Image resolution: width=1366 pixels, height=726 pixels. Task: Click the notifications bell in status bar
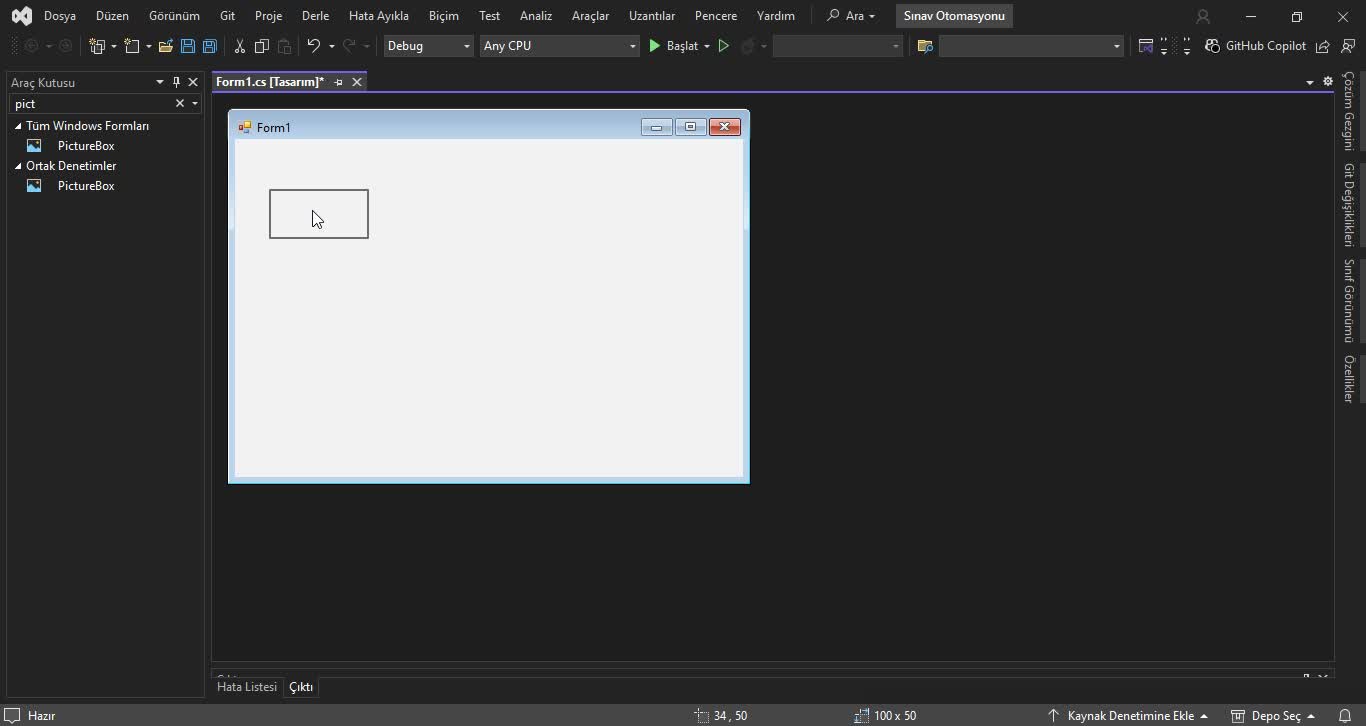[1345, 716]
